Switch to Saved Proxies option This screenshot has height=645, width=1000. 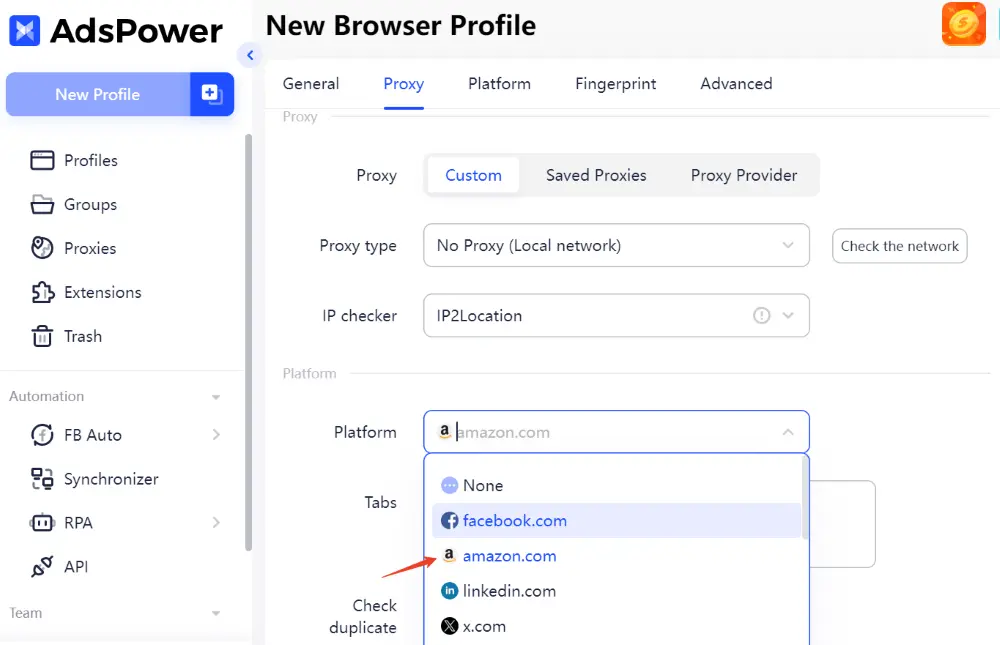tap(596, 175)
